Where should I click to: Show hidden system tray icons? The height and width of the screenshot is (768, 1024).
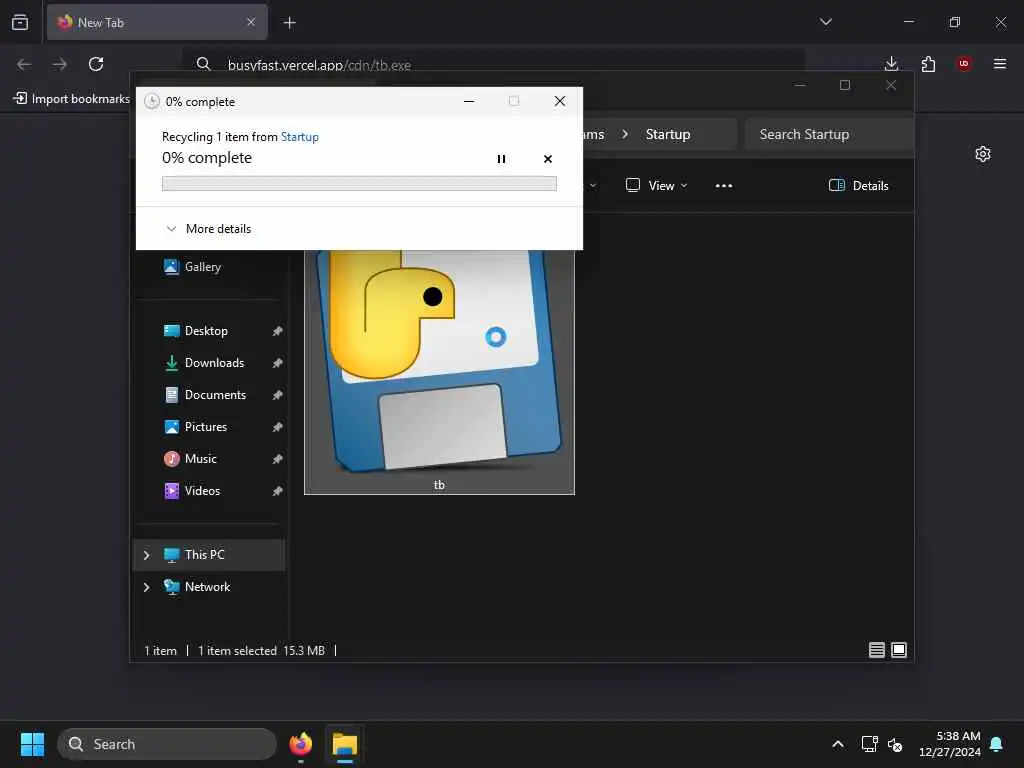tap(838, 744)
